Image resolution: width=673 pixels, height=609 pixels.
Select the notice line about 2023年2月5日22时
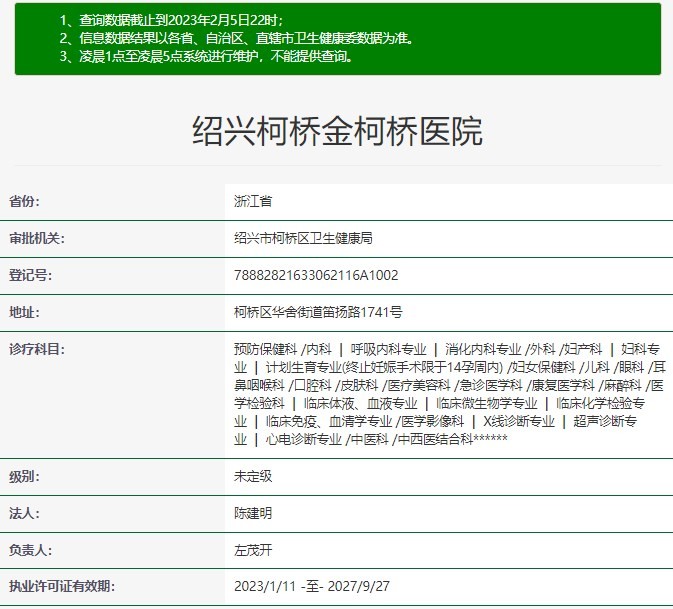[171, 20]
